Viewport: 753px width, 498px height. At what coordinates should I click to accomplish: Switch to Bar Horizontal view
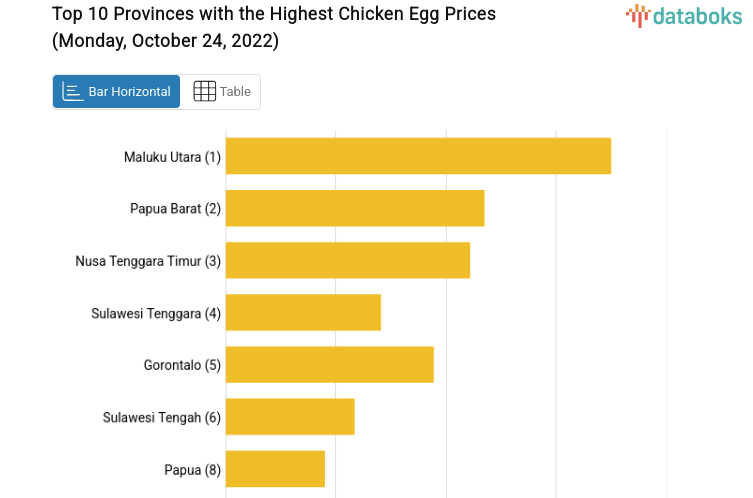point(117,92)
